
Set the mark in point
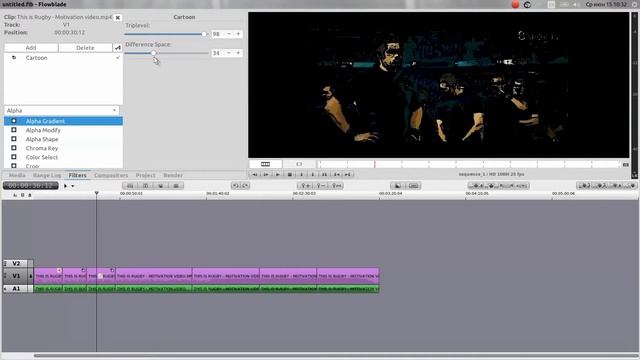pos(302,174)
